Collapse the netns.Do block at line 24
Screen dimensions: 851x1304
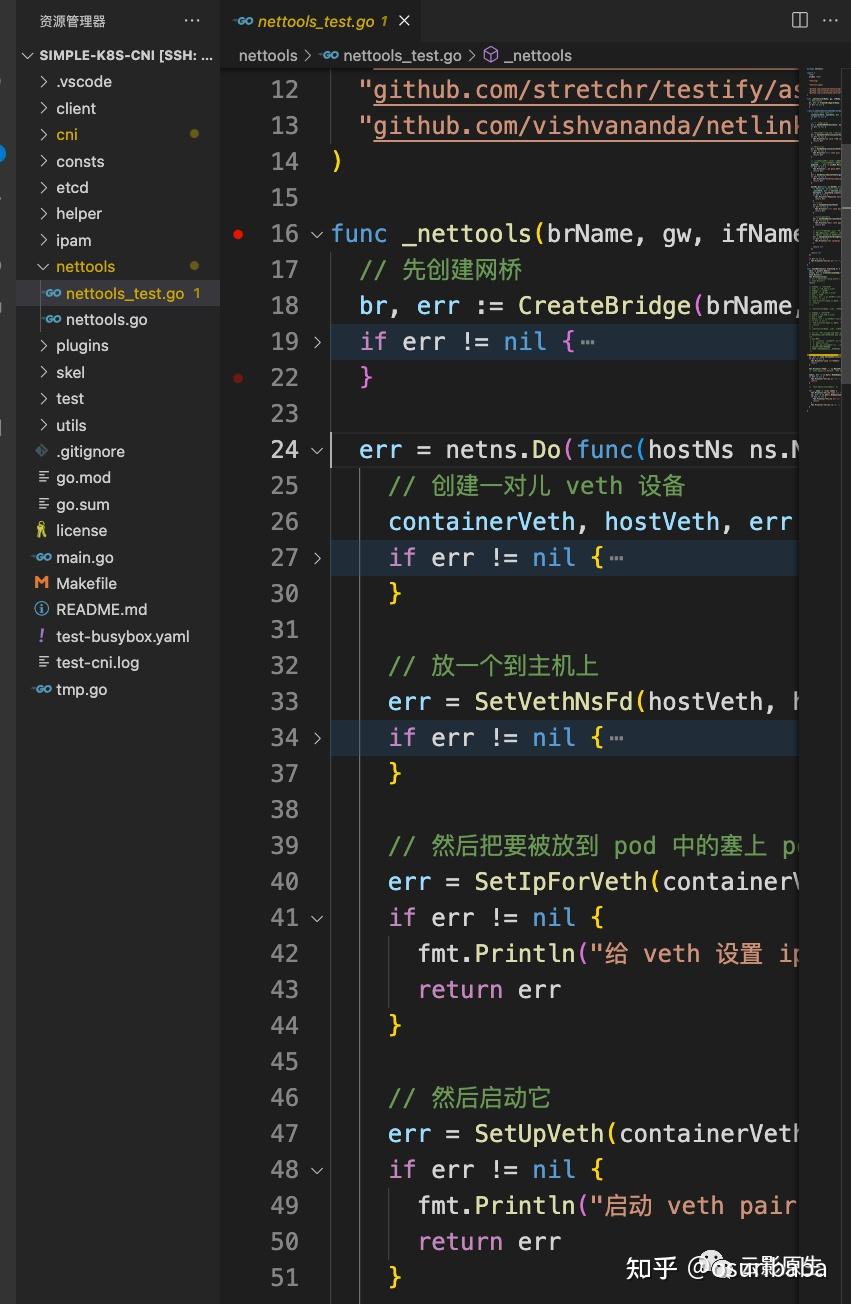318,450
